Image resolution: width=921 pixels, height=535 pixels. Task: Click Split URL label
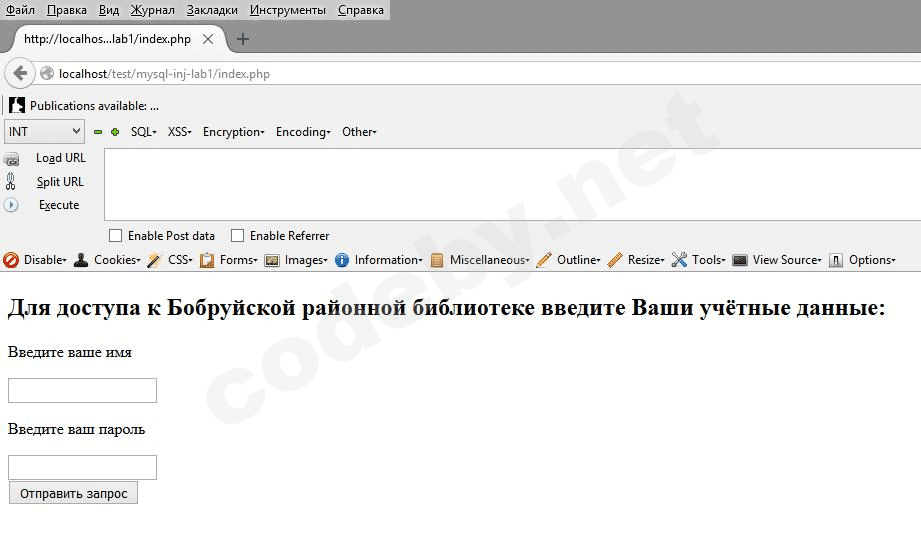click(x=60, y=182)
